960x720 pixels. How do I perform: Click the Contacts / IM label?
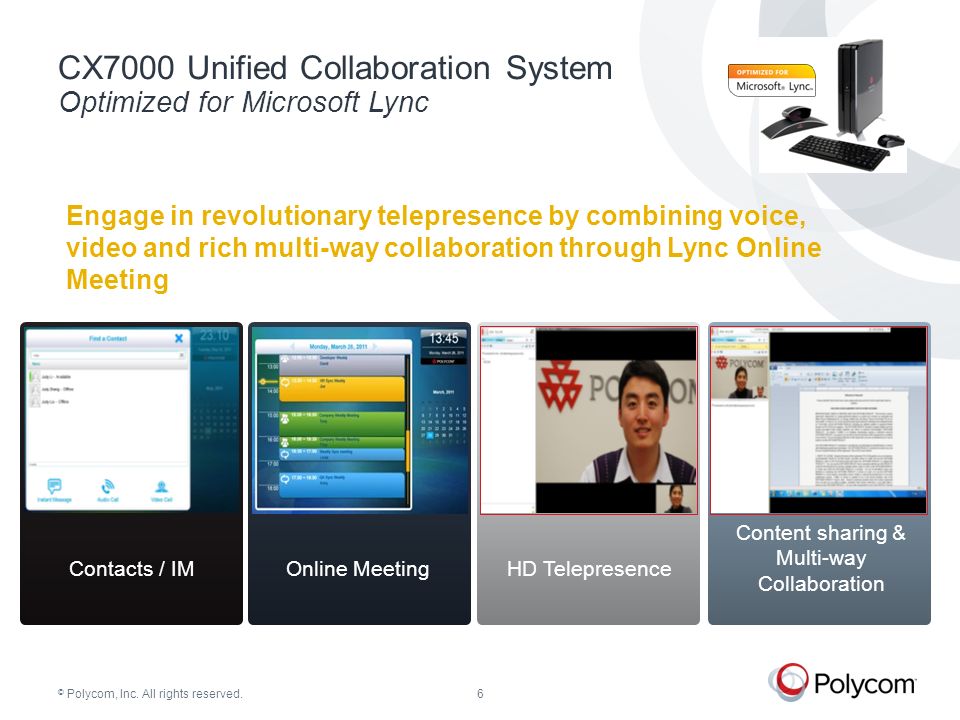132,569
